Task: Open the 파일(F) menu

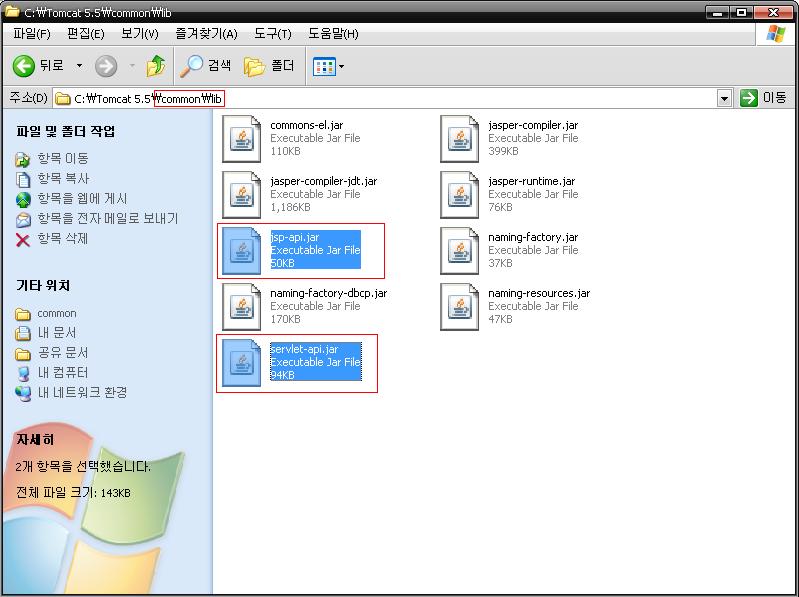Action: click(32, 34)
